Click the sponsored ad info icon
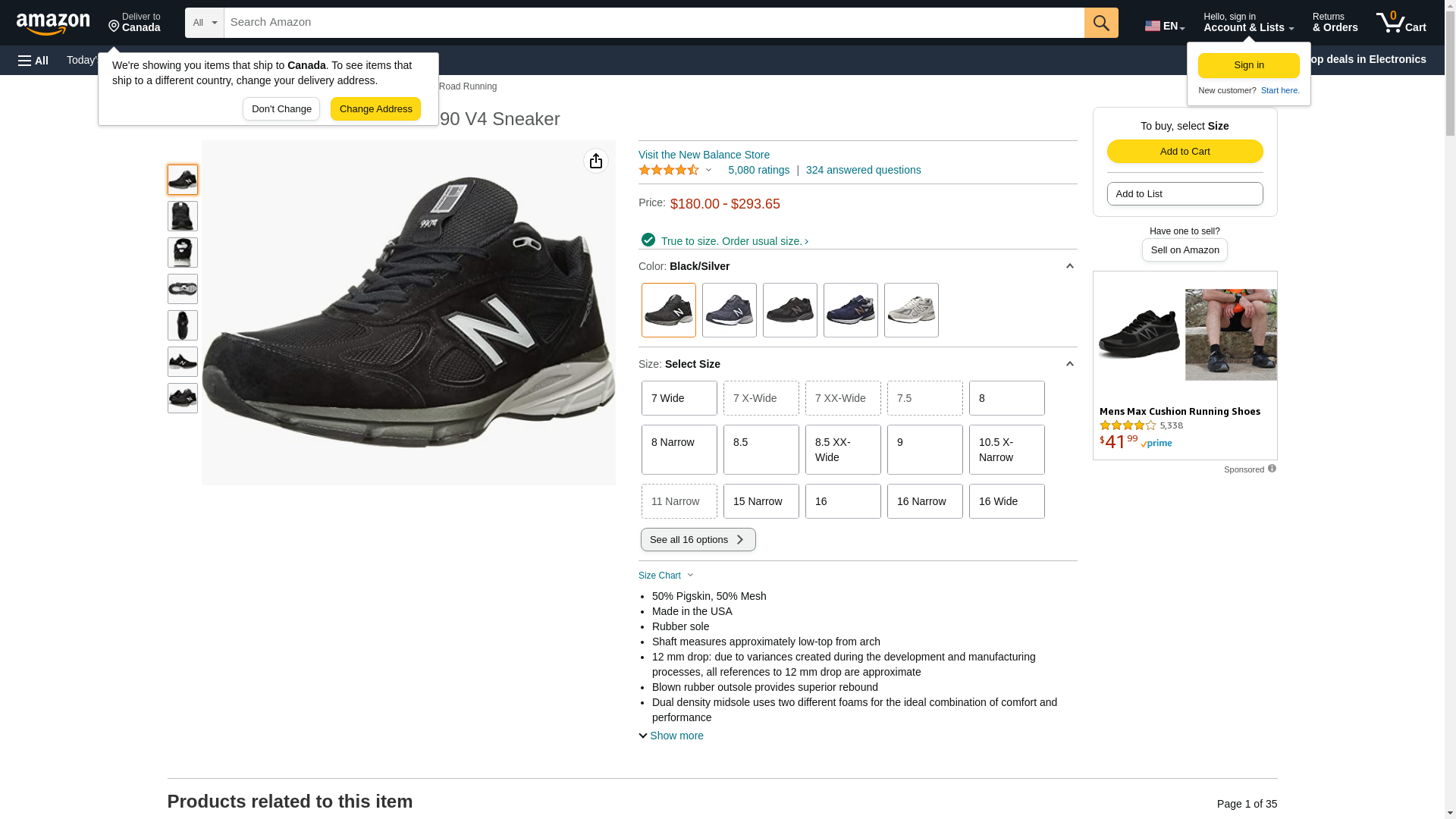The width and height of the screenshot is (1456, 819). (x=1272, y=469)
